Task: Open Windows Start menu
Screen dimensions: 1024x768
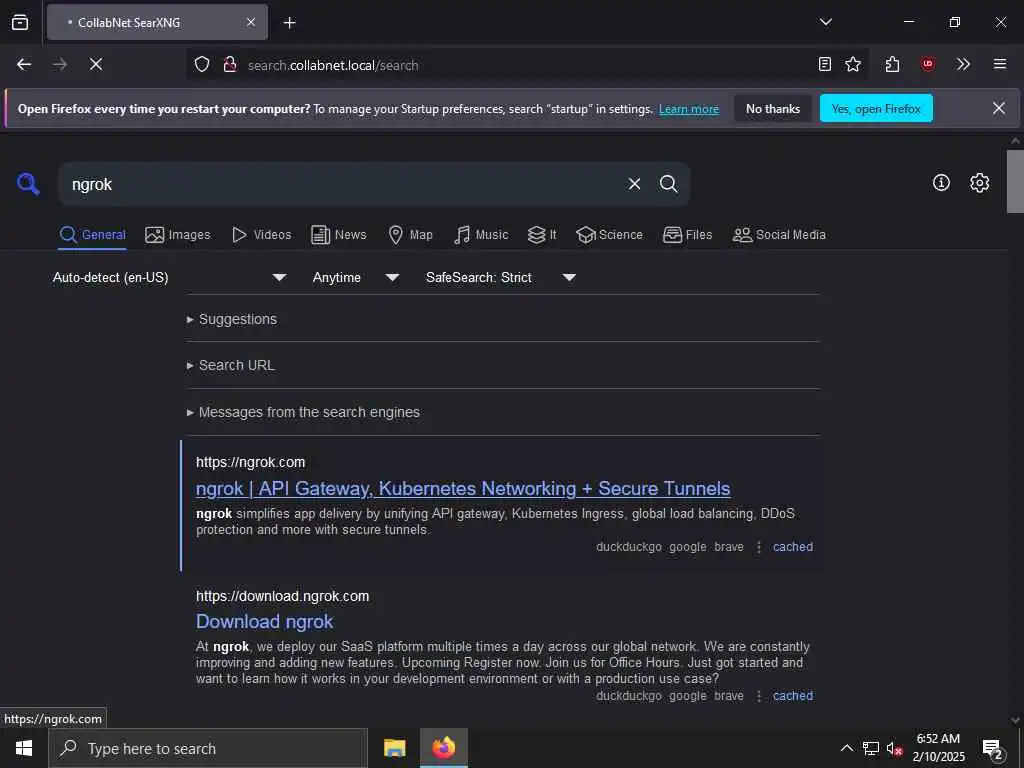Action: pos(24,748)
